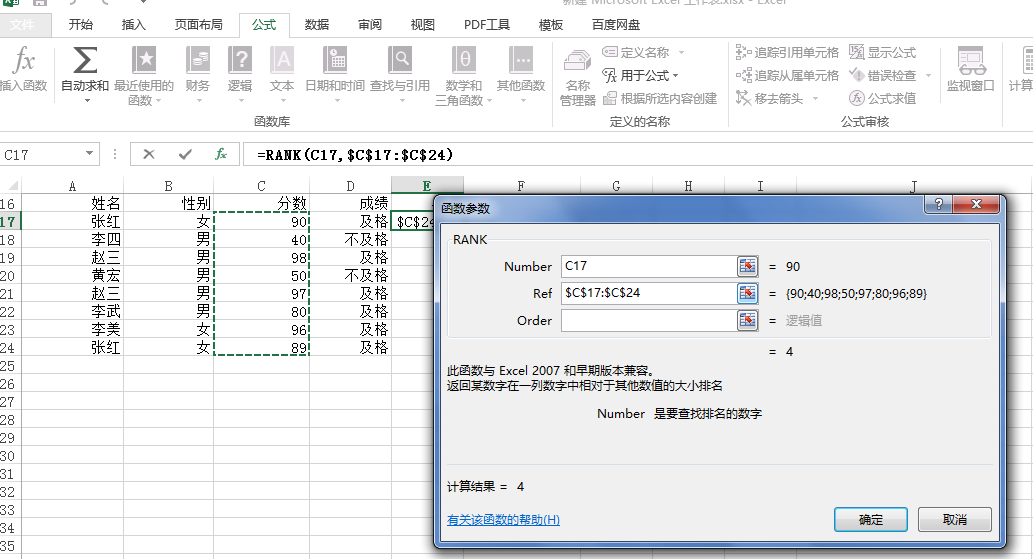1033x559 pixels.
Task: Click score cell with value 98
Action: (x=262, y=258)
